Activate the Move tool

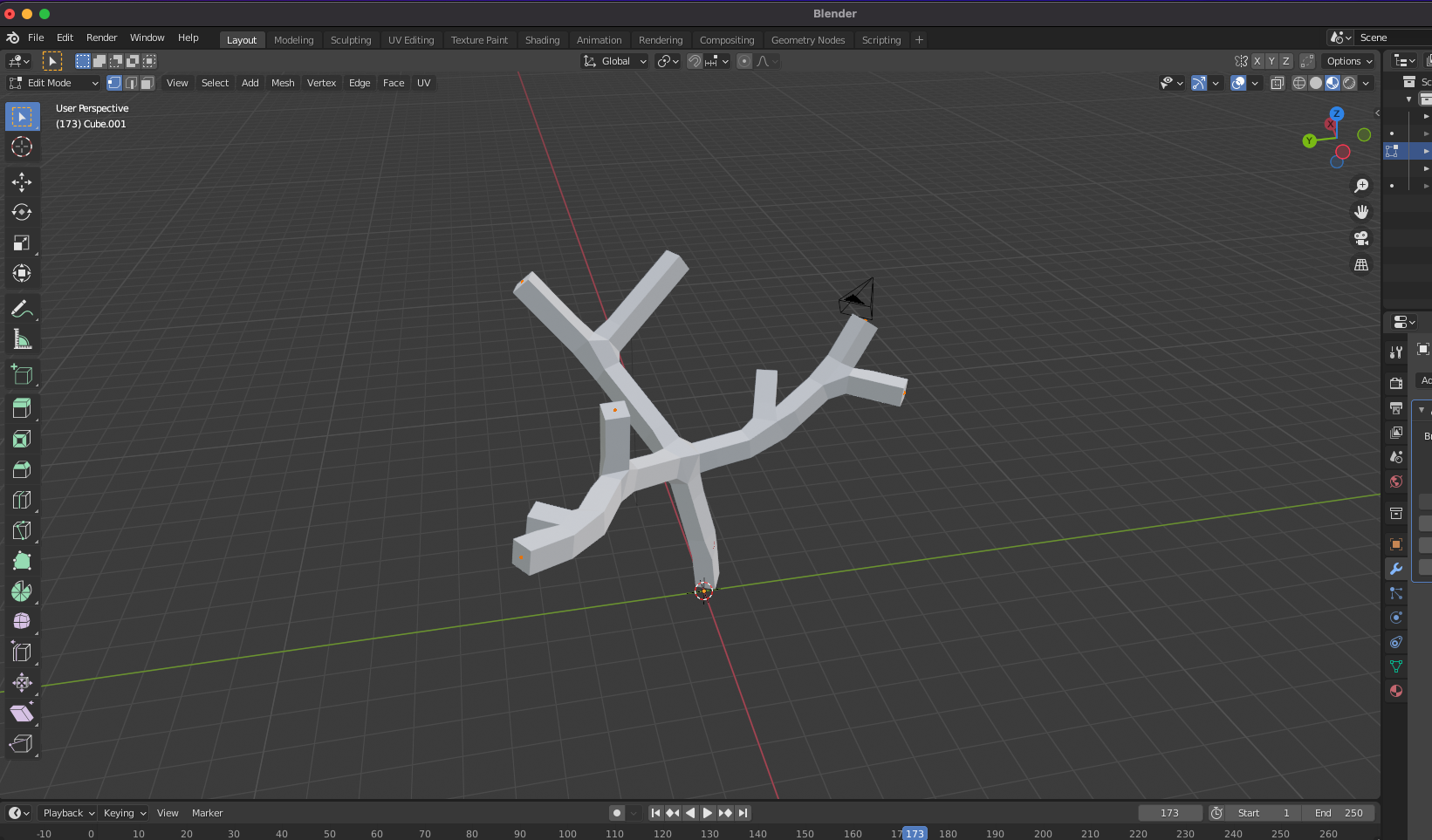22,181
